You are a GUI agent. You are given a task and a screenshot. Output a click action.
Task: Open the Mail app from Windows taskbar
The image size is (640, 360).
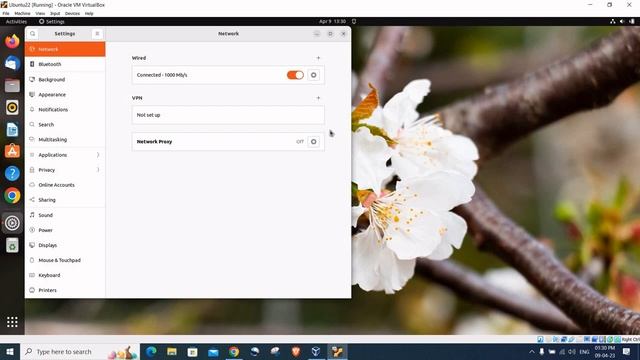tap(213, 351)
